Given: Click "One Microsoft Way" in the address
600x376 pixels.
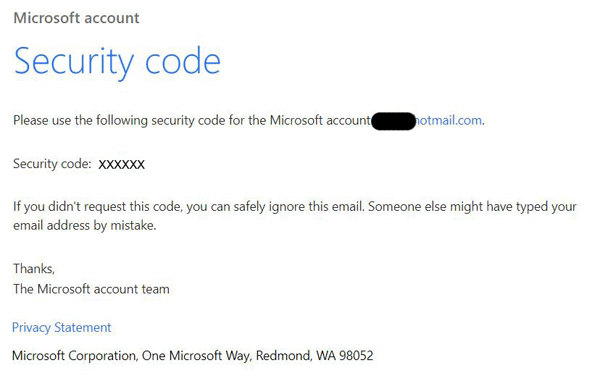Looking at the screenshot, I should [x=197, y=356].
